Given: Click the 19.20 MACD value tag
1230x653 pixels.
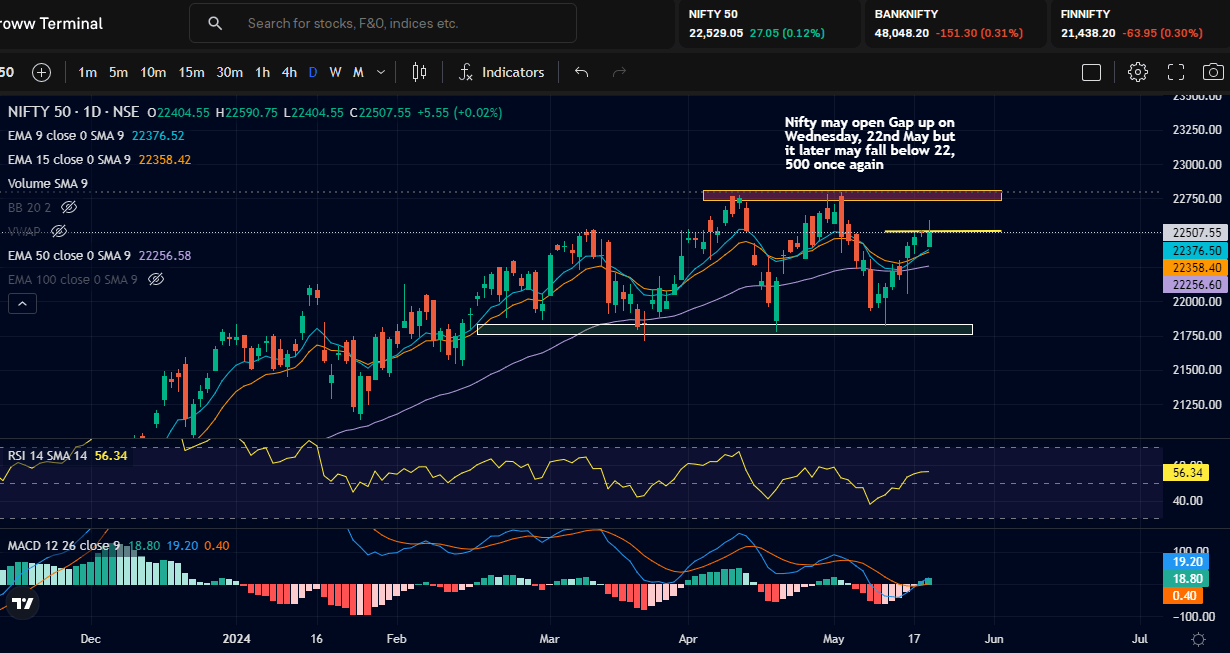Looking at the screenshot, I should point(1187,562).
